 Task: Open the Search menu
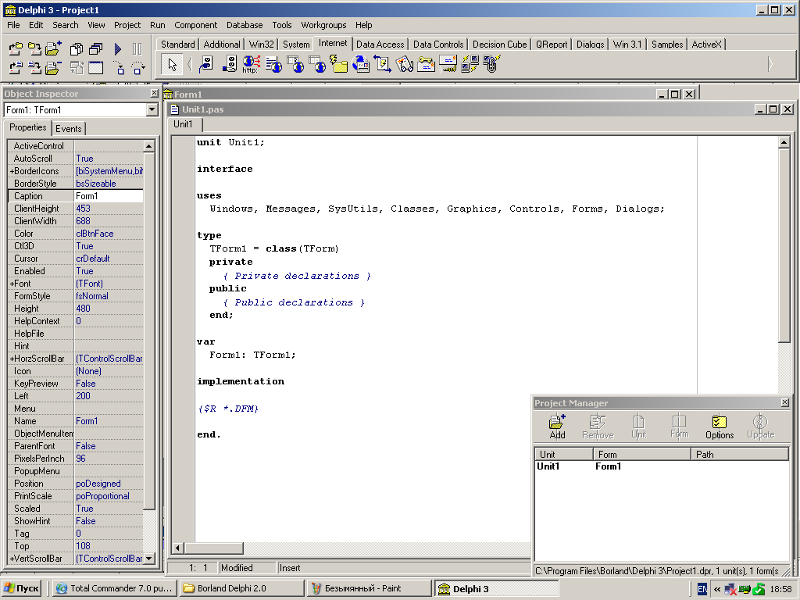click(65, 25)
